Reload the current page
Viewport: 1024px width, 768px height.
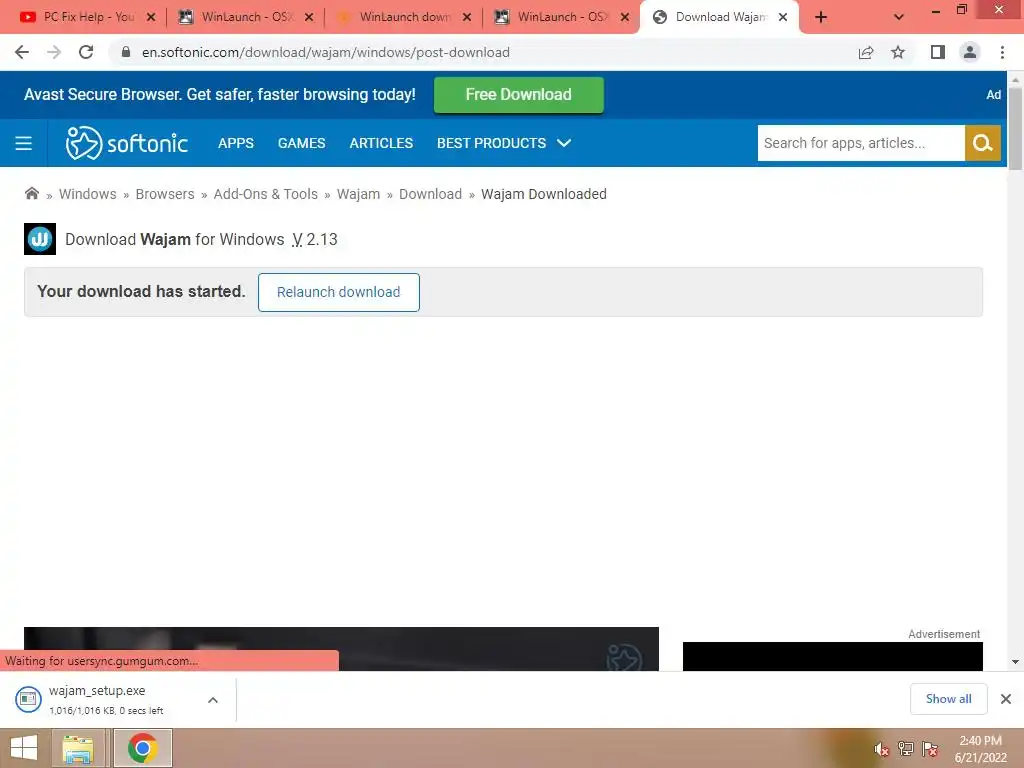click(x=86, y=52)
